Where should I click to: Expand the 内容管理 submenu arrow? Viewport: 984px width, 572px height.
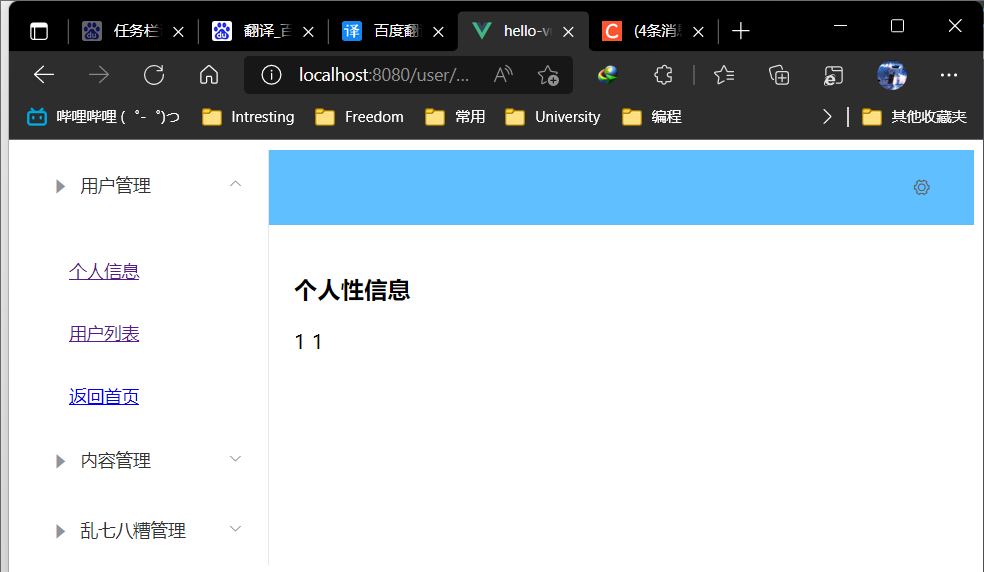pos(235,459)
